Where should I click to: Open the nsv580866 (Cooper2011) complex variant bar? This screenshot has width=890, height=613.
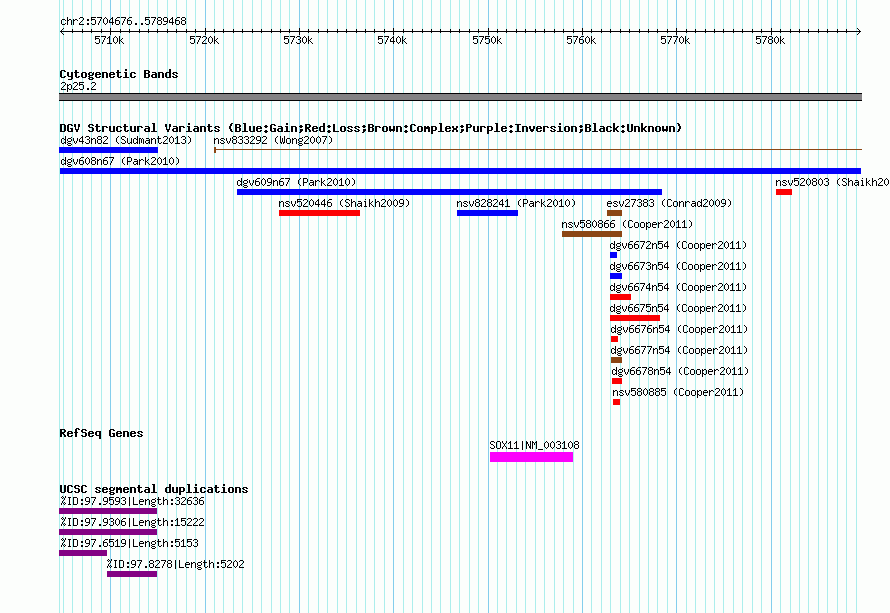tap(592, 234)
